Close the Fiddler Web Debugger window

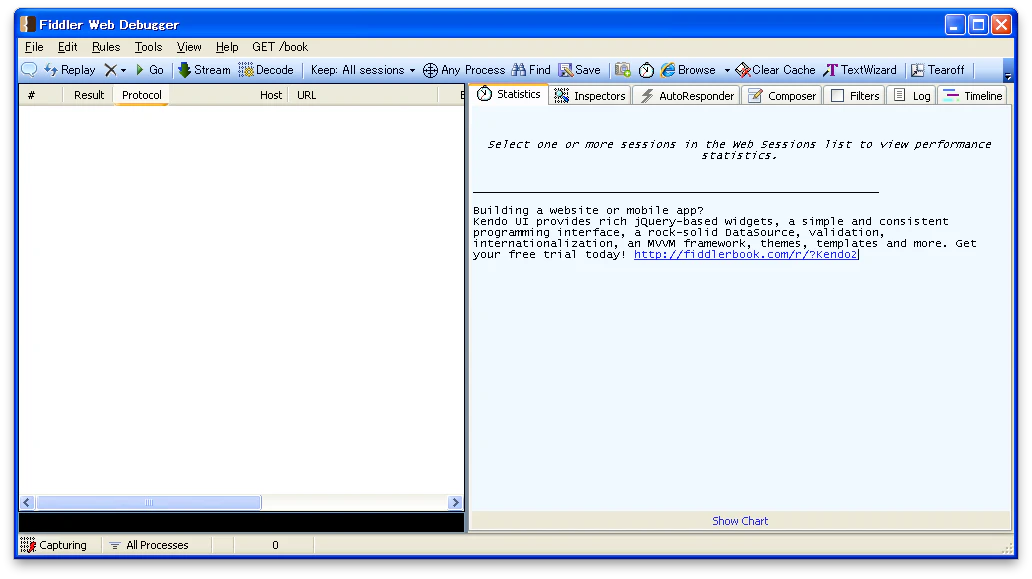[x=1002, y=24]
